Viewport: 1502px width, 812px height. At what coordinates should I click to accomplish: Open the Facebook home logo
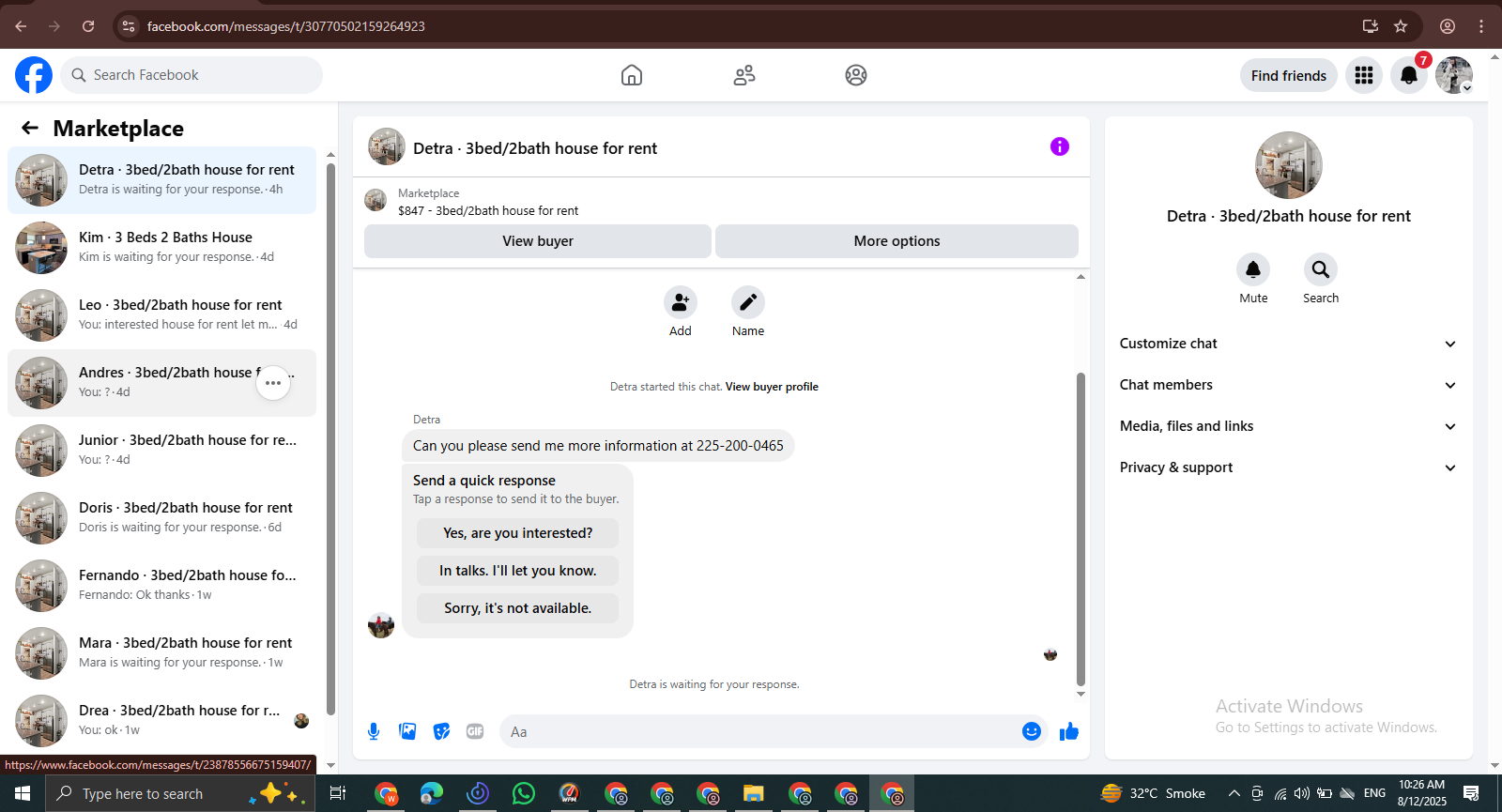coord(34,75)
